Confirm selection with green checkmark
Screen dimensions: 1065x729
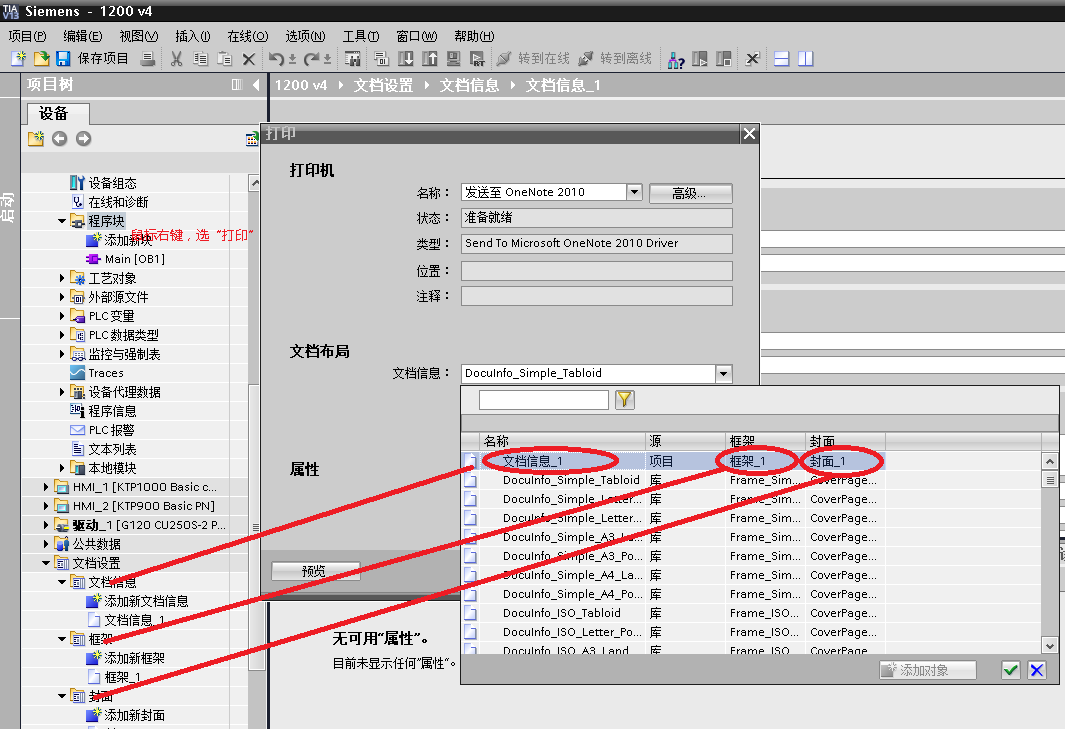click(1011, 670)
